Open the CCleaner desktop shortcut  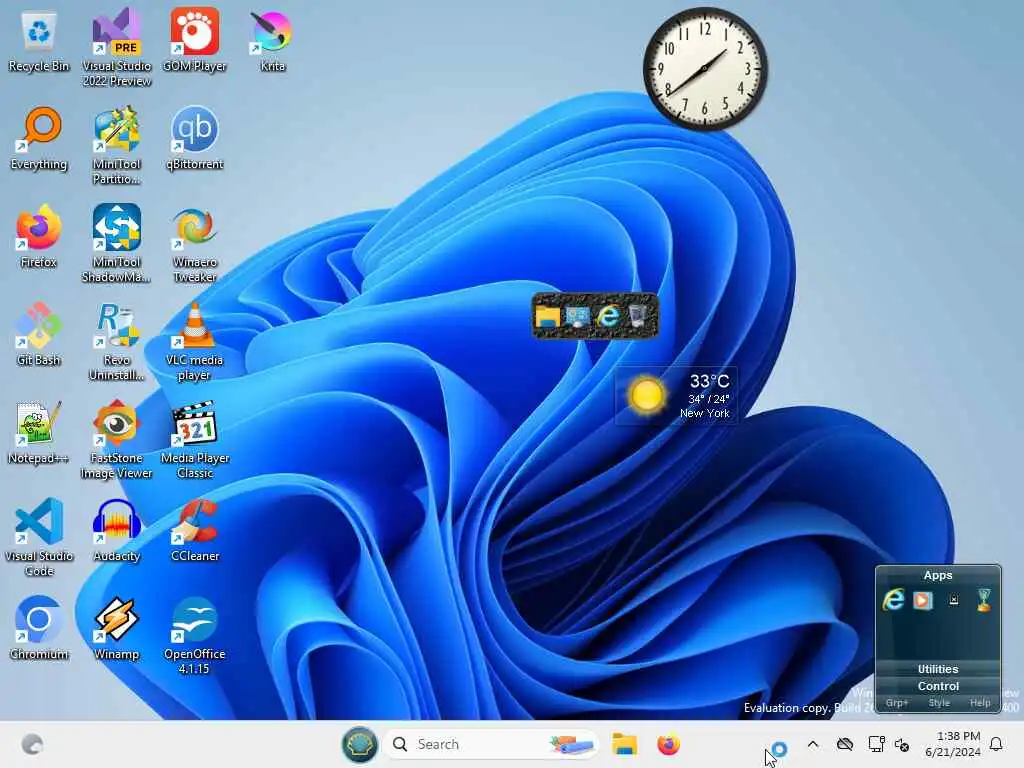pos(195,531)
